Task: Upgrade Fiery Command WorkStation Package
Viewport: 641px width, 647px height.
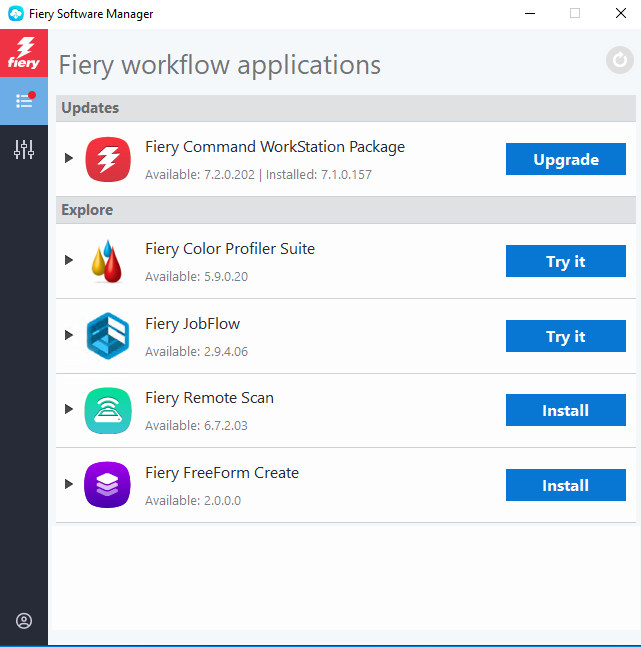Action: pyautogui.click(x=565, y=159)
